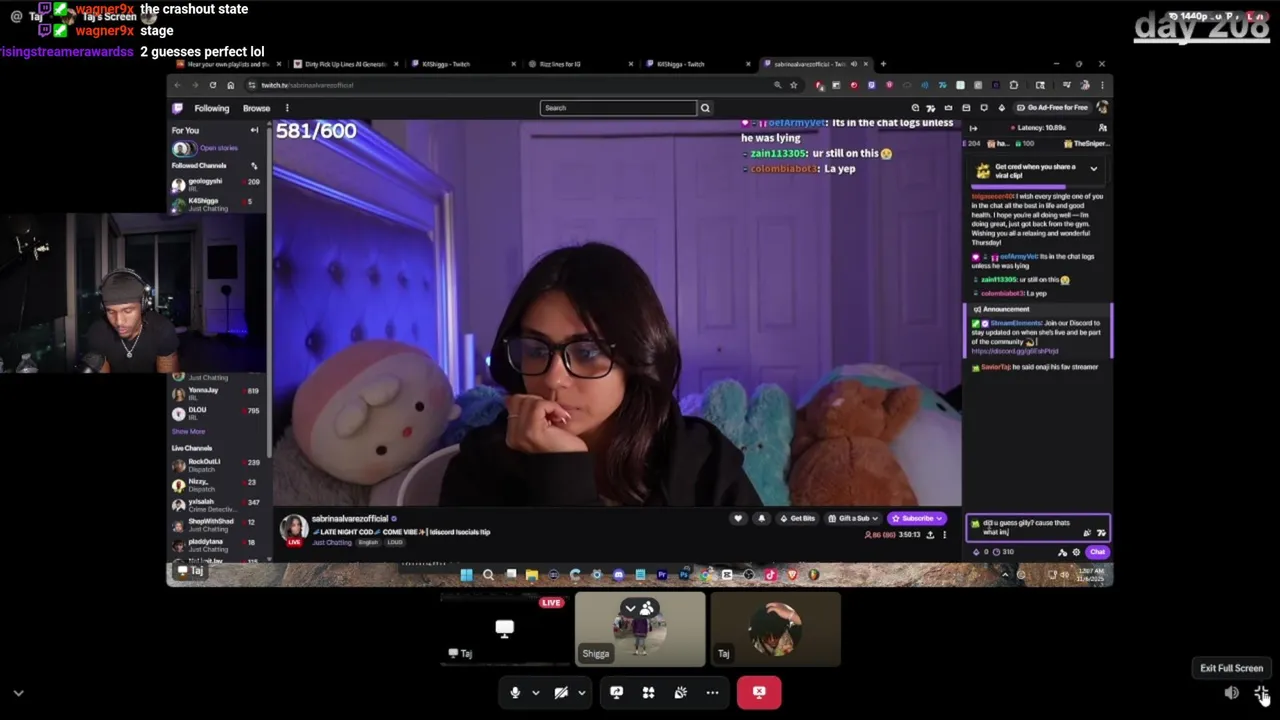
Task: Click the Just Chatting category link
Action: pyautogui.click(x=331, y=542)
